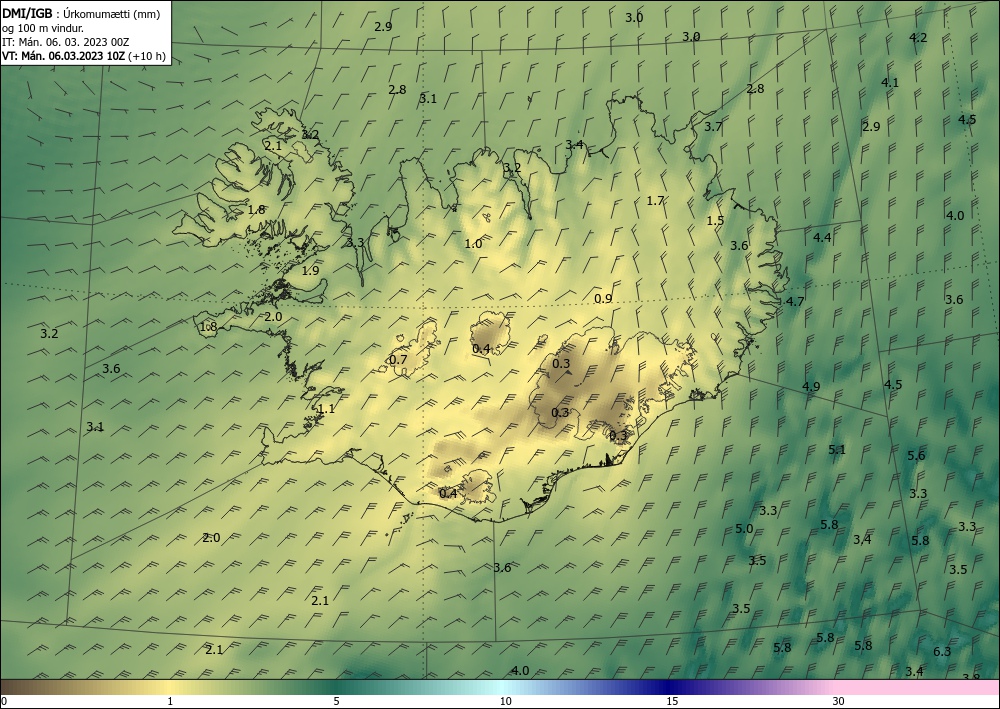
Task: Click the "5.6" value on the map
Action: tap(916, 455)
